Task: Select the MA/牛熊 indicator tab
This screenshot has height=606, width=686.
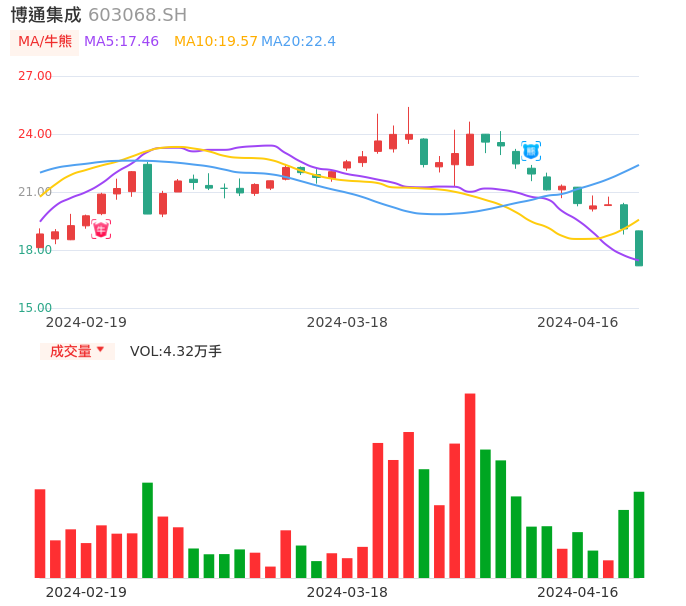Action: (45, 42)
